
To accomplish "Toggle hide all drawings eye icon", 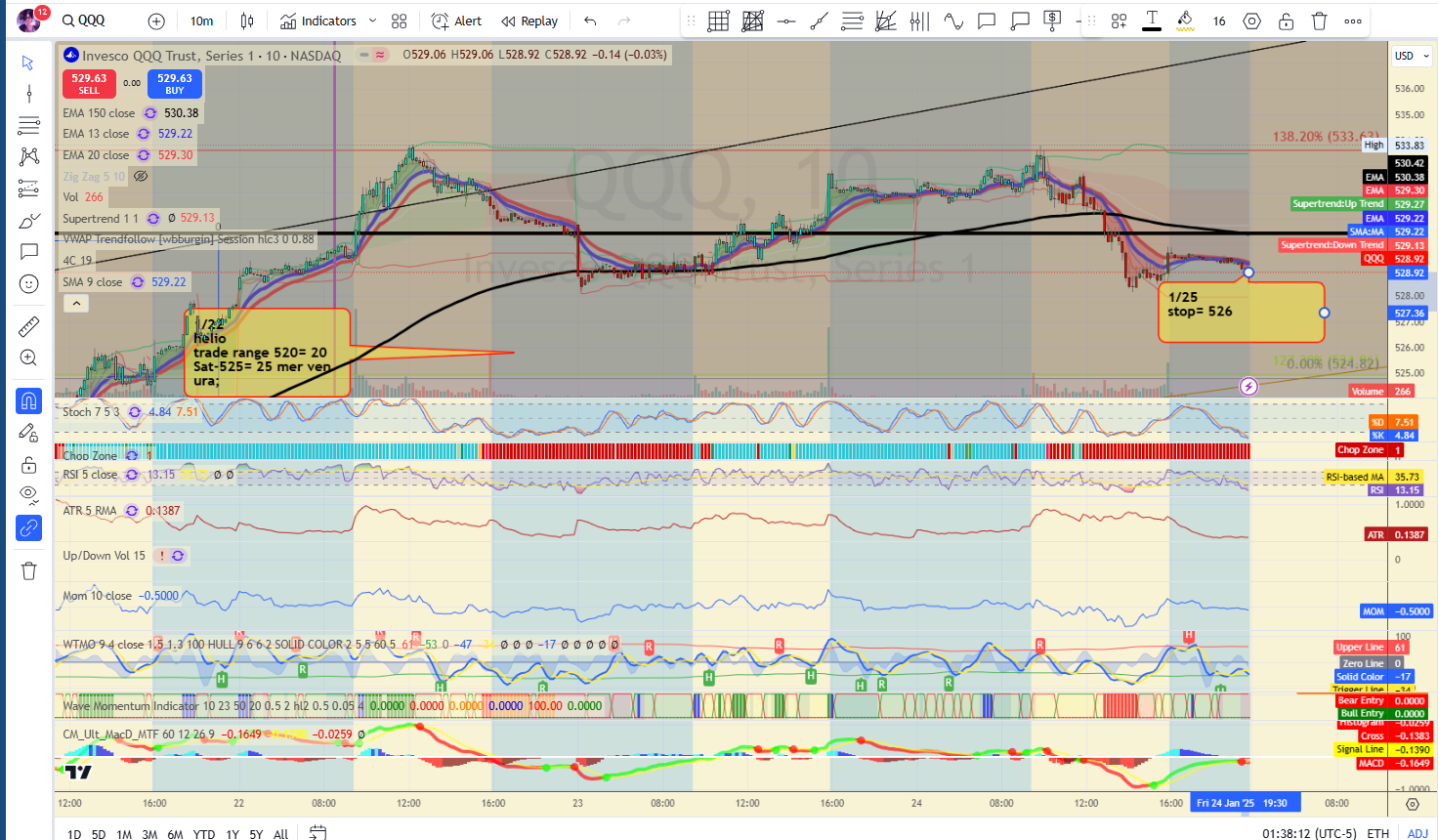I will [28, 496].
